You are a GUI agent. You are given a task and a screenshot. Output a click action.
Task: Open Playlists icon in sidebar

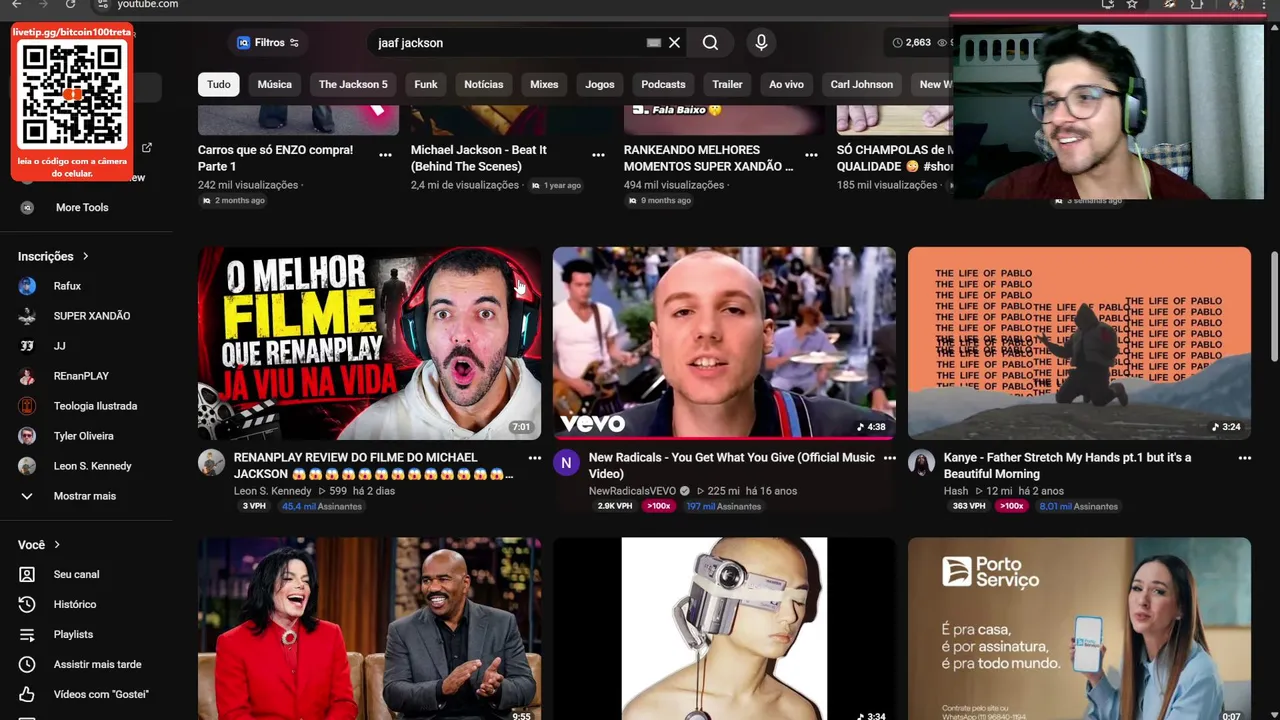pos(27,634)
